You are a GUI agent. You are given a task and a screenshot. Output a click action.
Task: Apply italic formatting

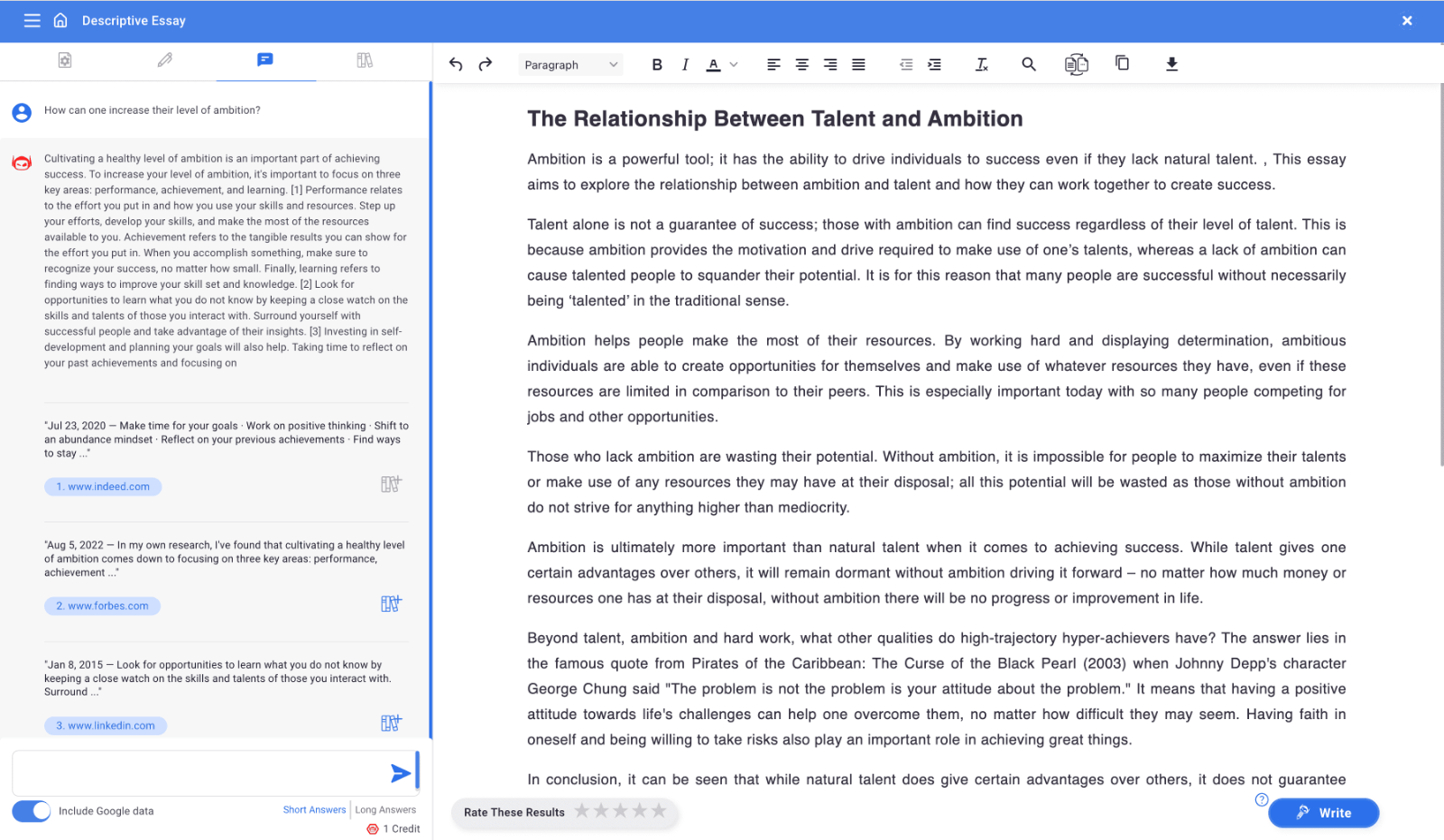click(x=685, y=64)
